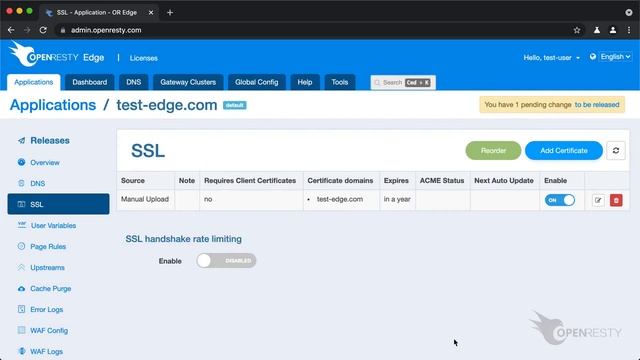
Task: Click the Releases paper plane icon
Action: pyautogui.click(x=22, y=140)
